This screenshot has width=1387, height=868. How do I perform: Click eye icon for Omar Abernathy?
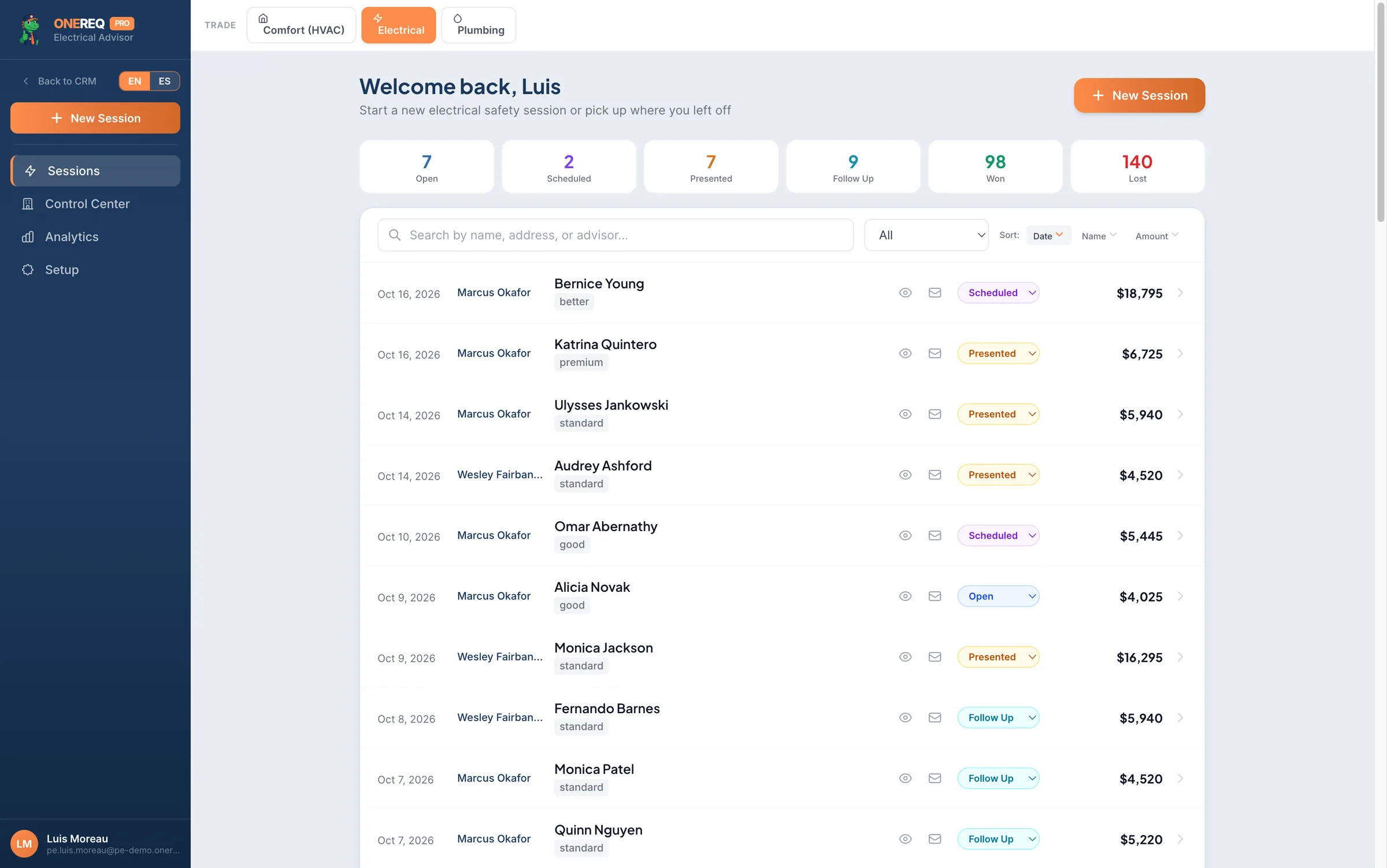905,536
